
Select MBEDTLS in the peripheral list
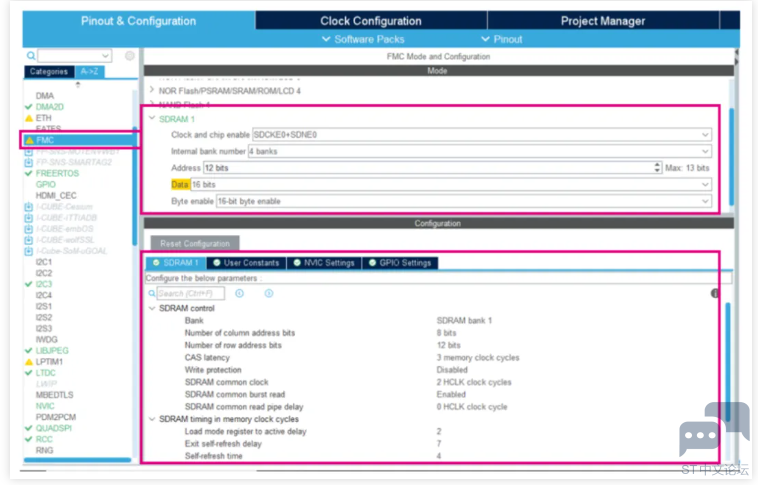tap(55, 395)
